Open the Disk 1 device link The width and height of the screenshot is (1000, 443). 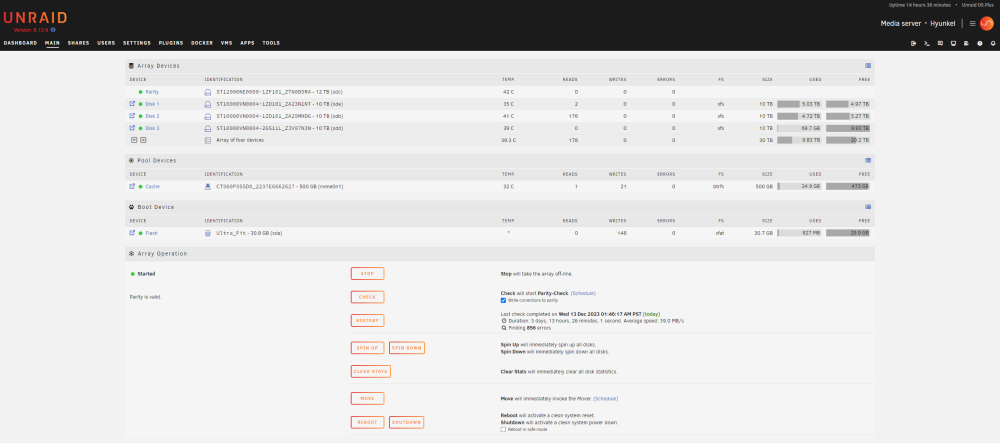[x=152, y=104]
